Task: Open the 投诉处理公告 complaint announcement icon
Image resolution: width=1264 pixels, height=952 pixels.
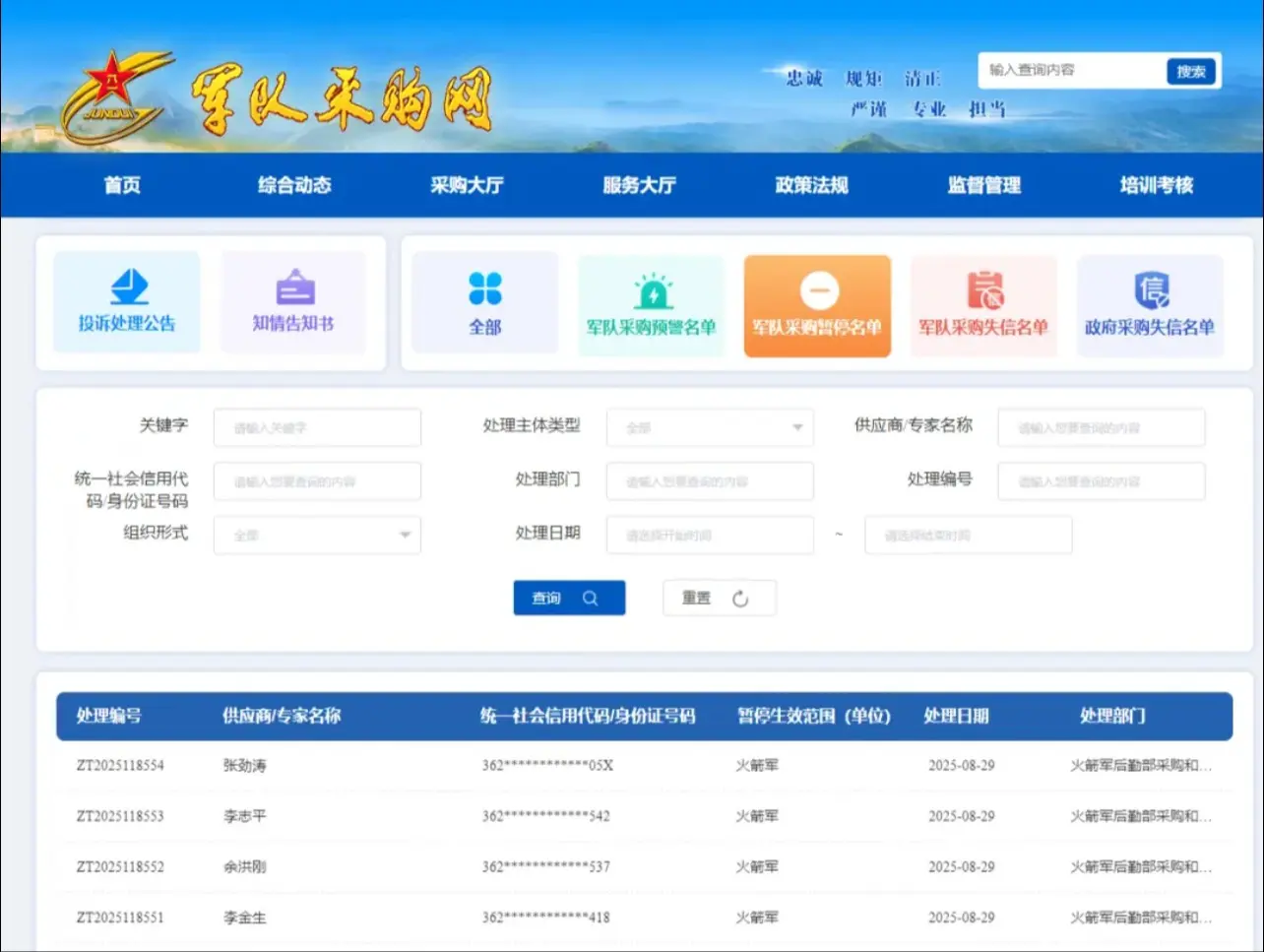Action: pyautogui.click(x=127, y=302)
